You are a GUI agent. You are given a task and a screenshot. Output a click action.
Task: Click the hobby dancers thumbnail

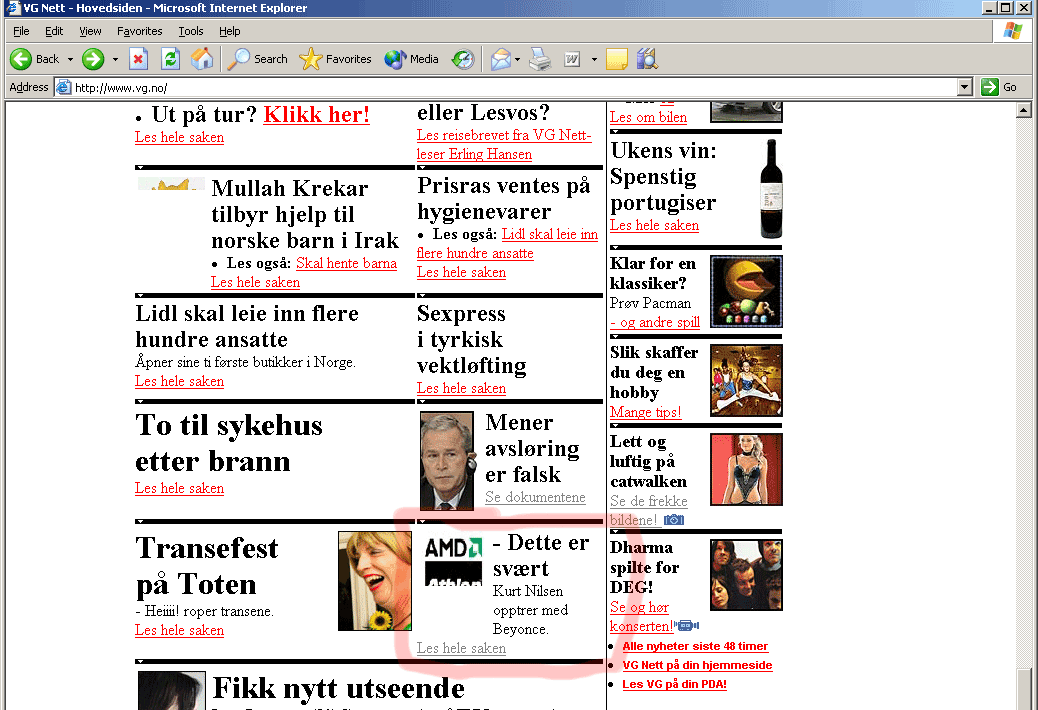(x=746, y=380)
